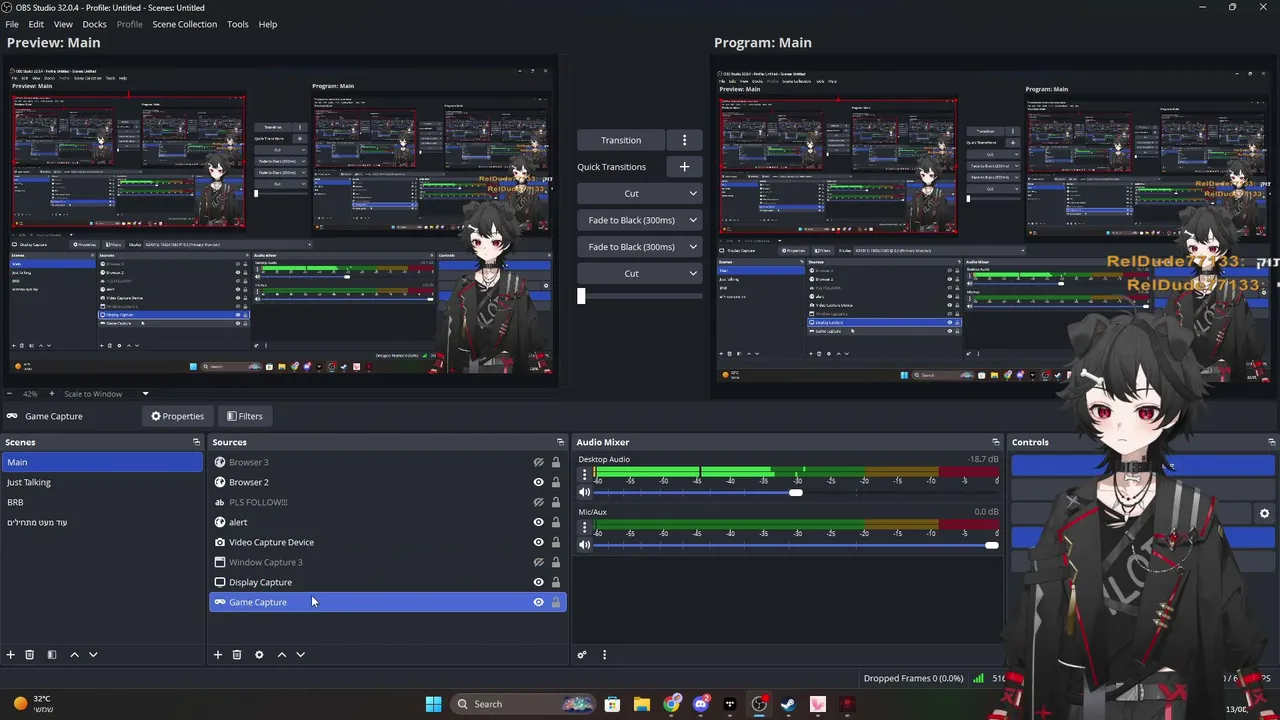Open File Explorer from the taskbar
The image size is (1280, 720).
[642, 704]
